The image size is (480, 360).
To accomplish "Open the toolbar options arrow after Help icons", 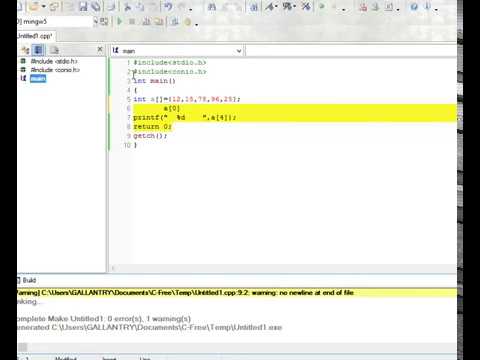I will pos(436,9).
